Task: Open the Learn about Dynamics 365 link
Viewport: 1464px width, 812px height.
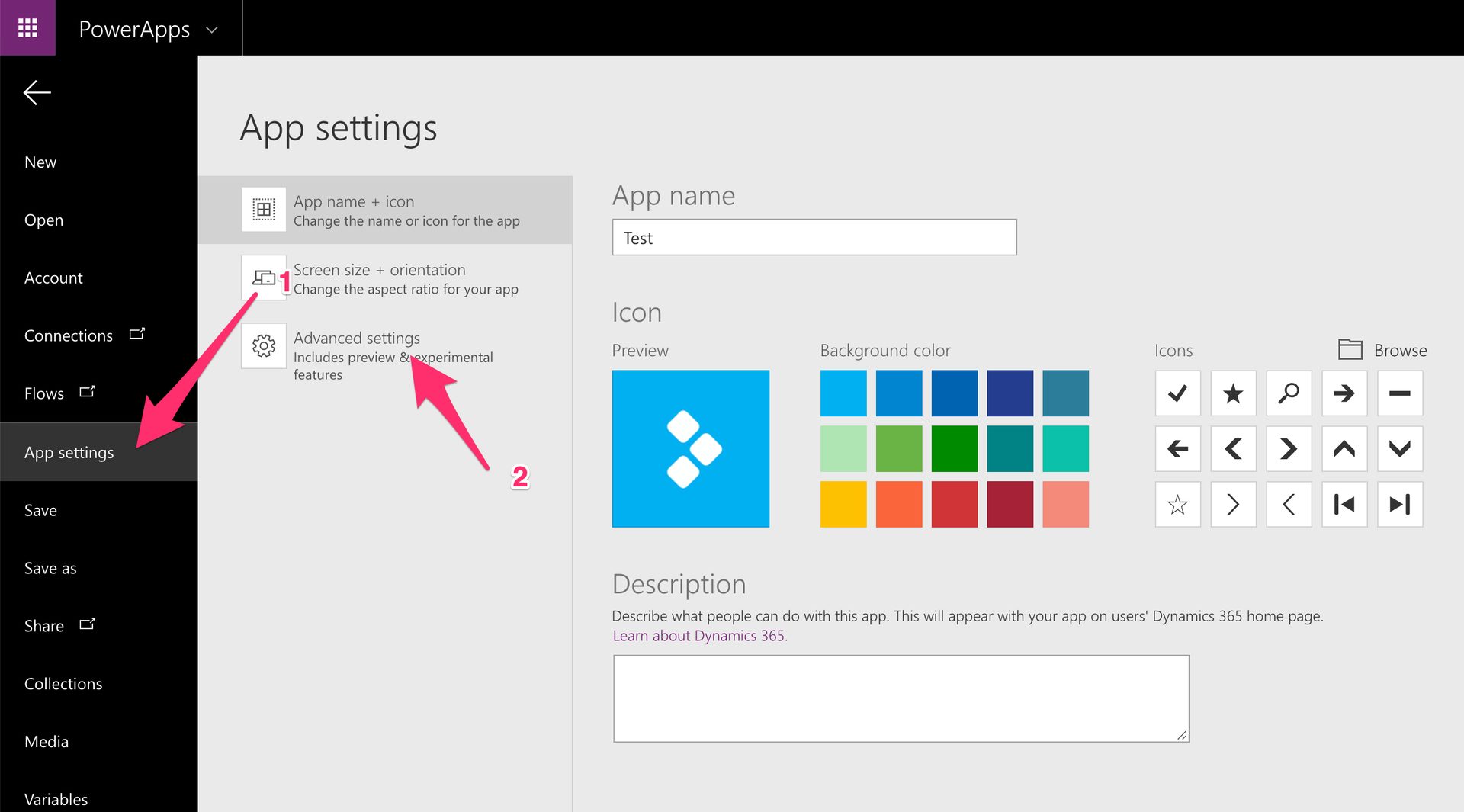Action: 698,635
